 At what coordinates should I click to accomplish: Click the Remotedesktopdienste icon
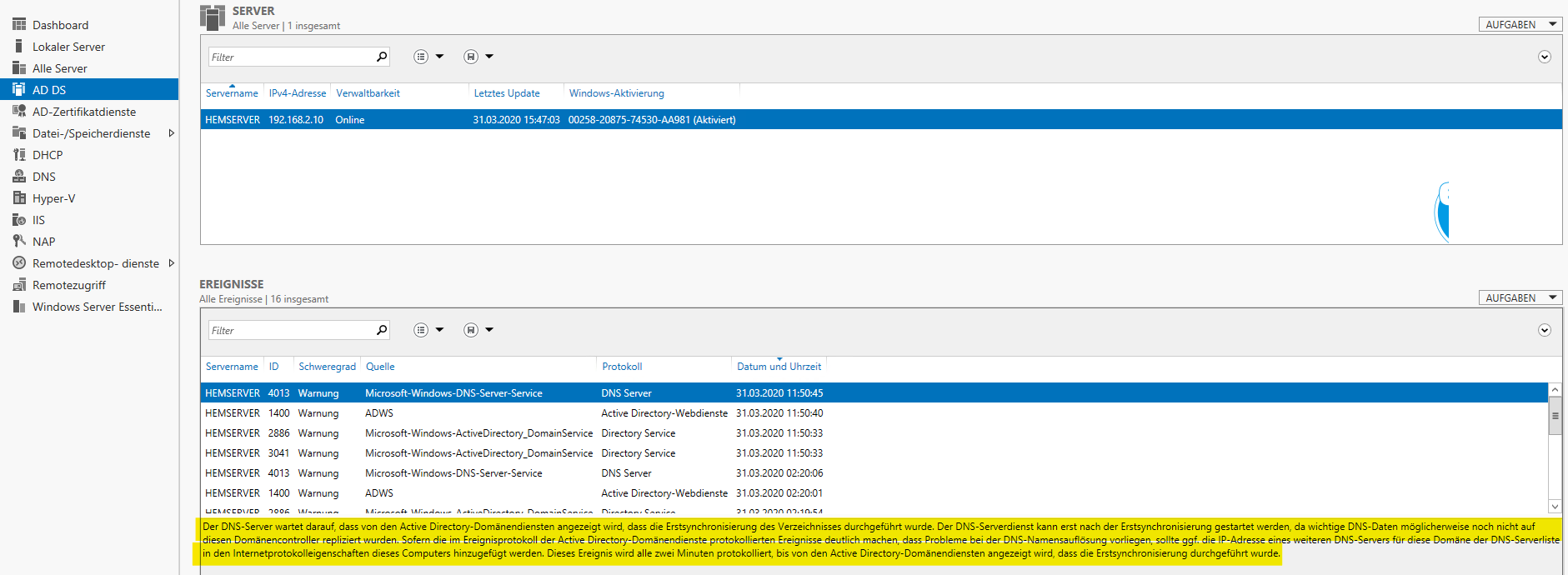point(19,263)
